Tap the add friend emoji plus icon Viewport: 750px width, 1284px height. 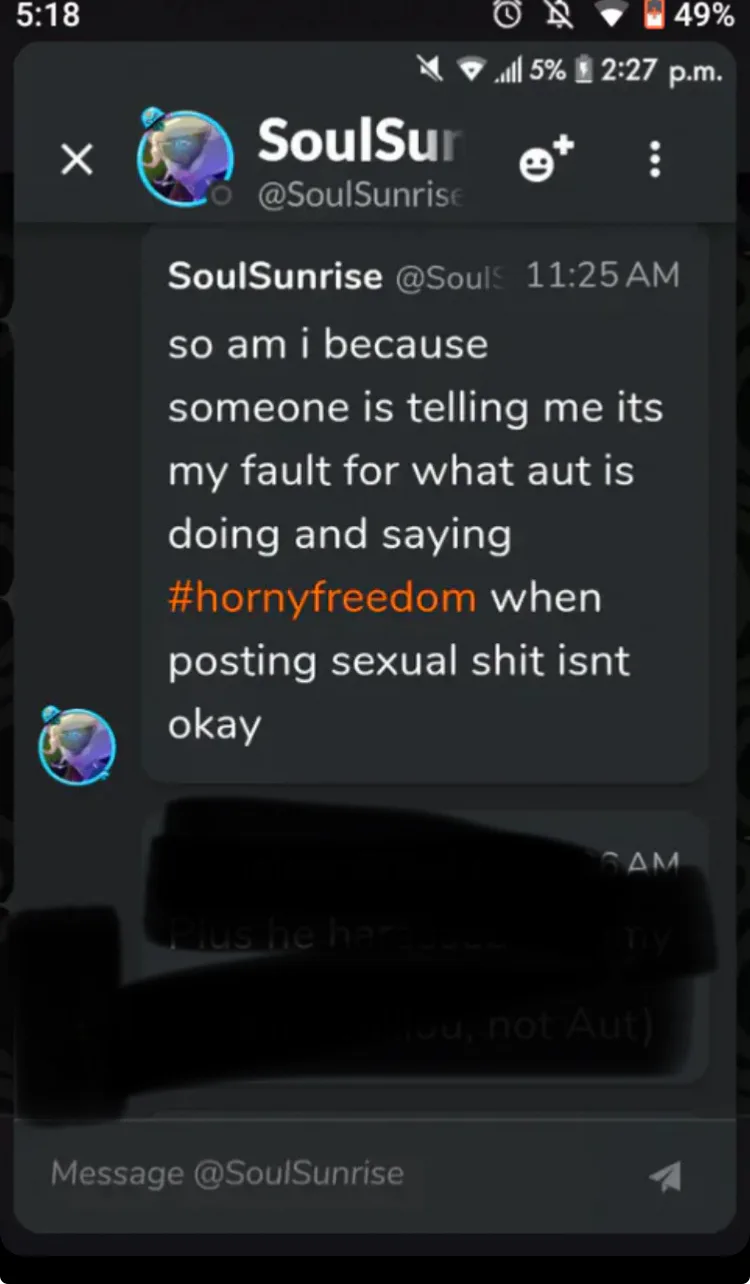pyautogui.click(x=547, y=158)
